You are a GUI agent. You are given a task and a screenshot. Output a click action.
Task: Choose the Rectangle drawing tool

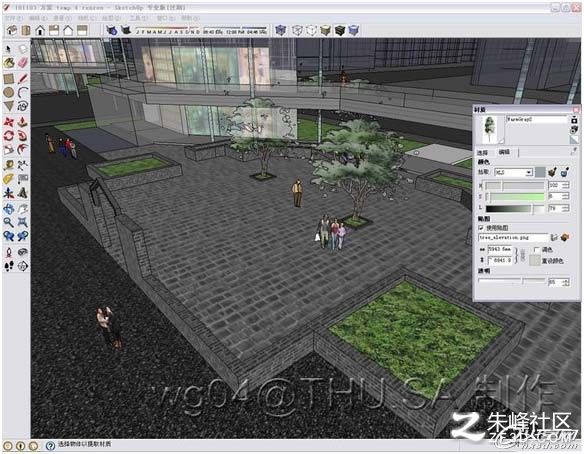pos(9,79)
